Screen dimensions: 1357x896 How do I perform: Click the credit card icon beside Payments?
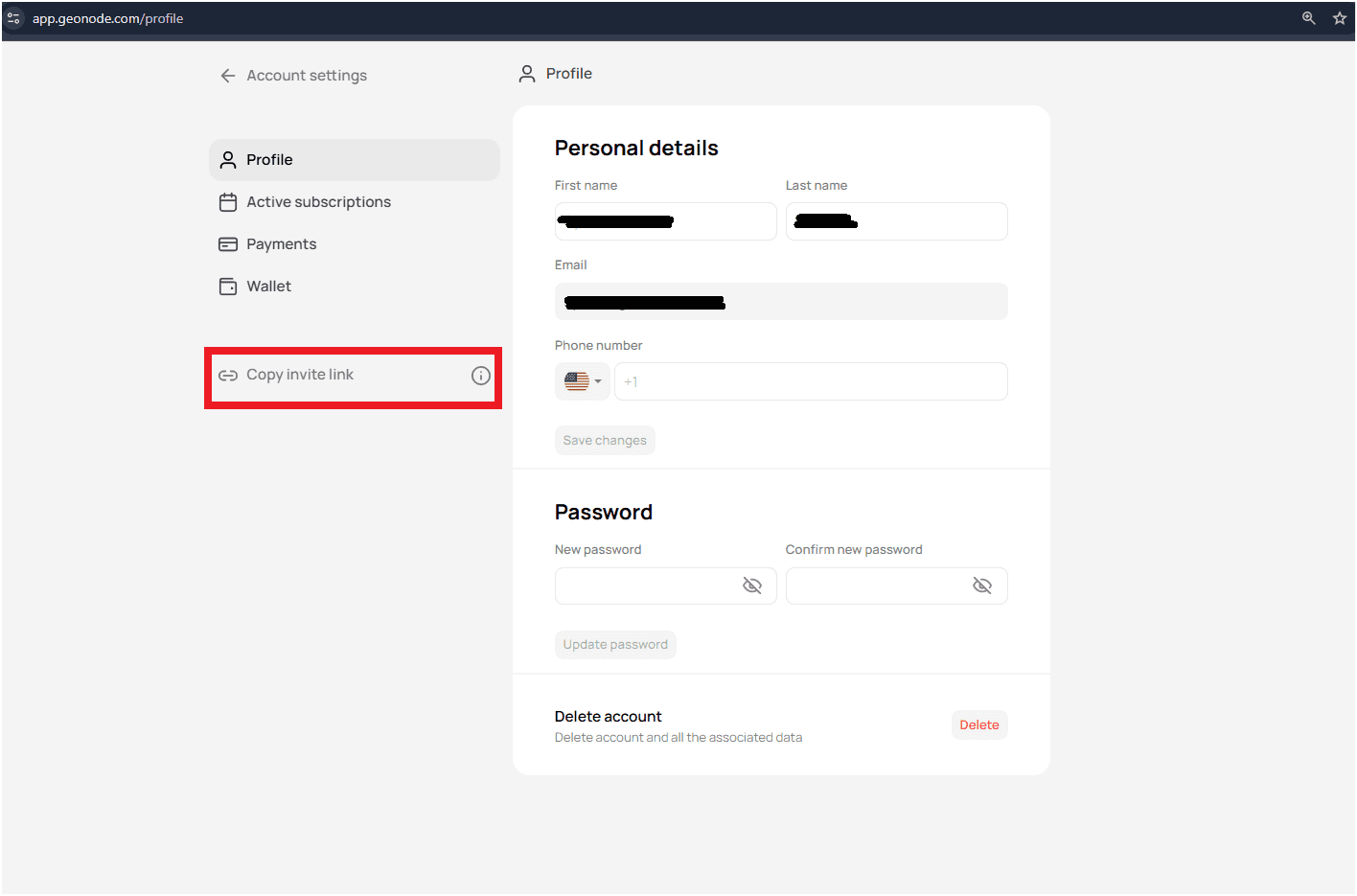click(x=227, y=243)
